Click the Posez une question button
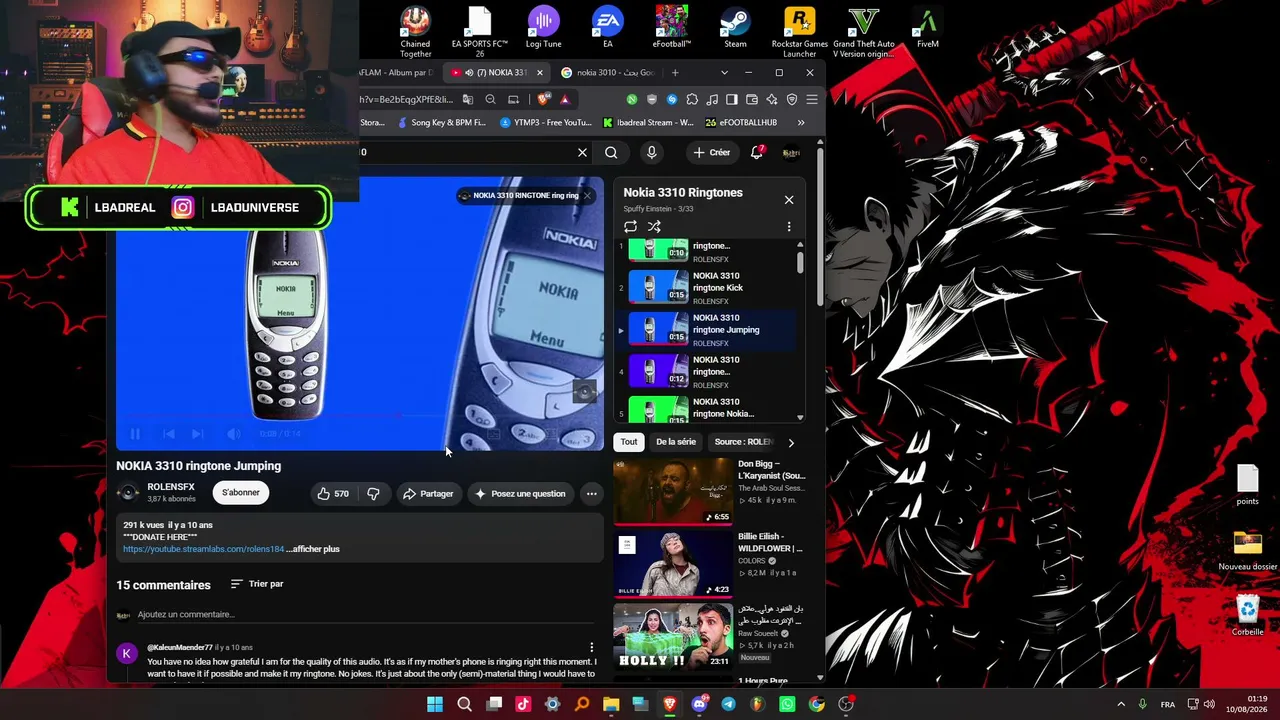Screen dimensions: 1280x720 tap(520, 494)
